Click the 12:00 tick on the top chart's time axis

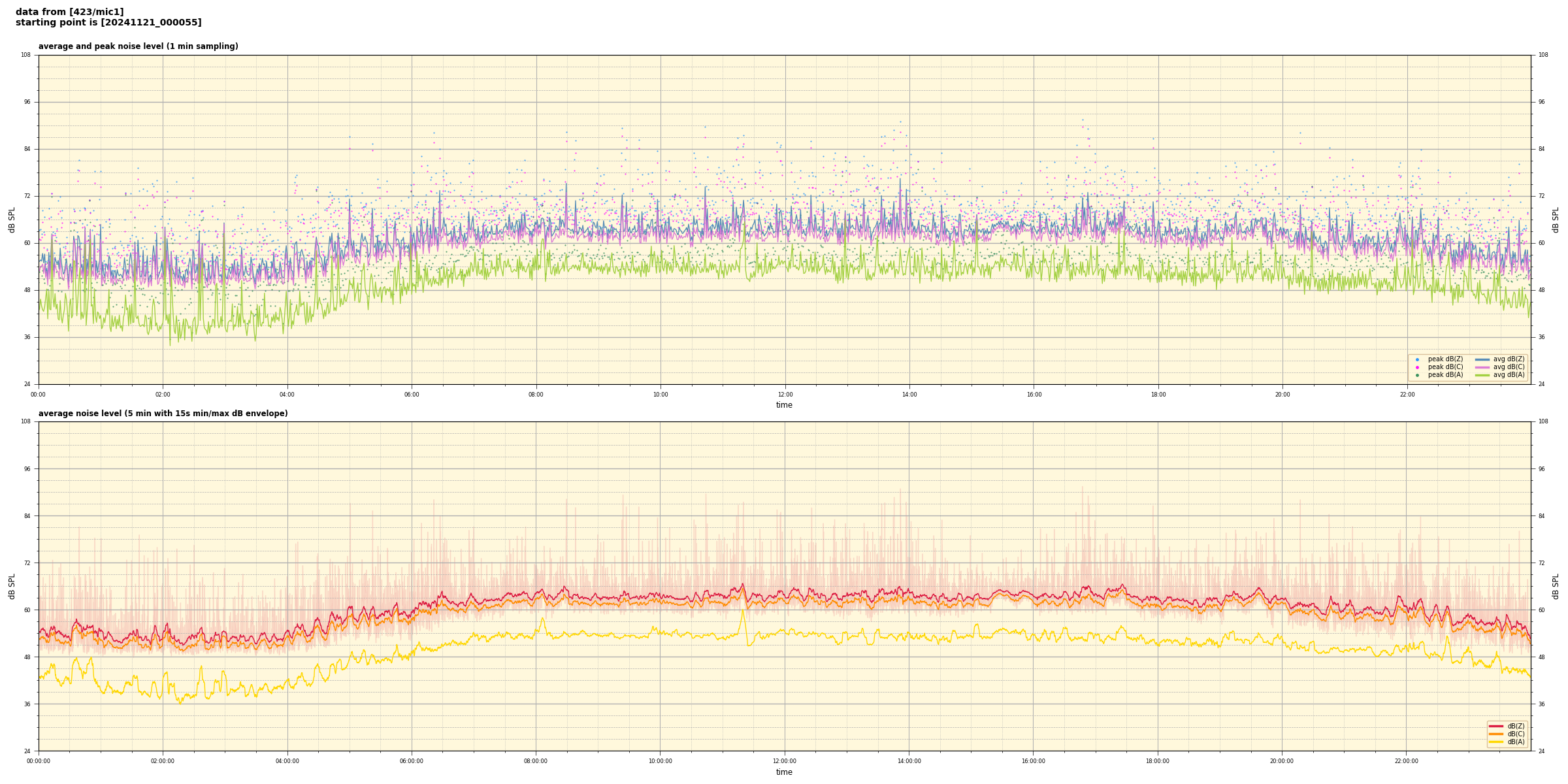pos(785,395)
